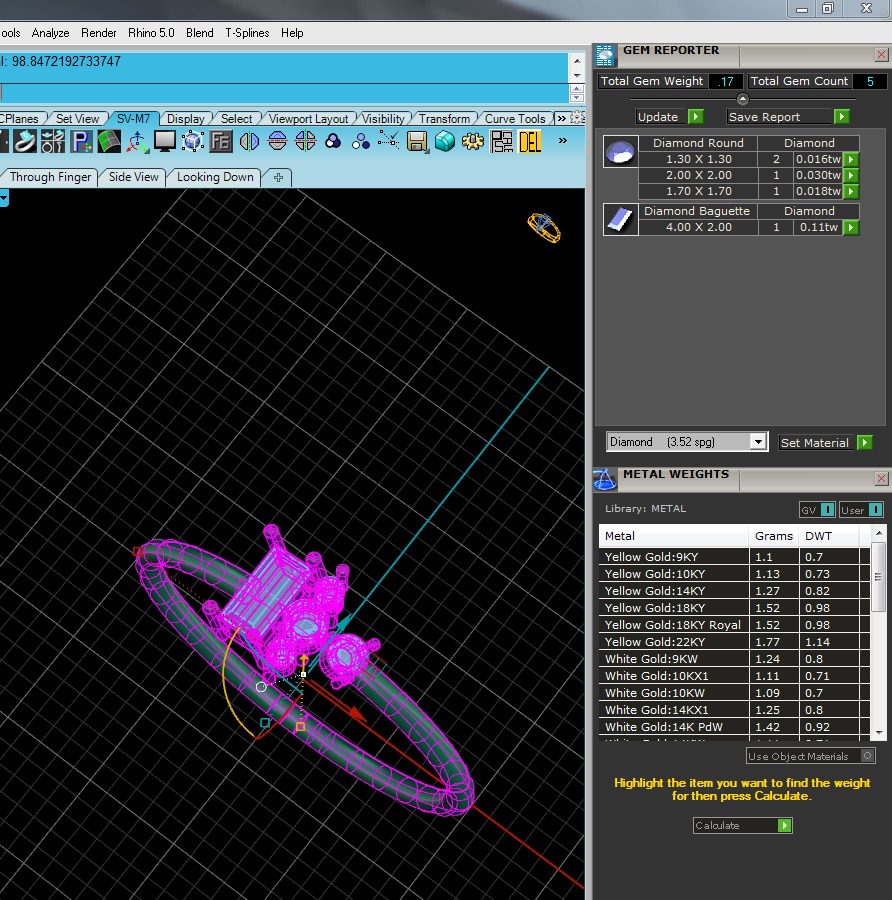Click the blue P parametric icon
Screen dimensions: 892x900
point(81,141)
